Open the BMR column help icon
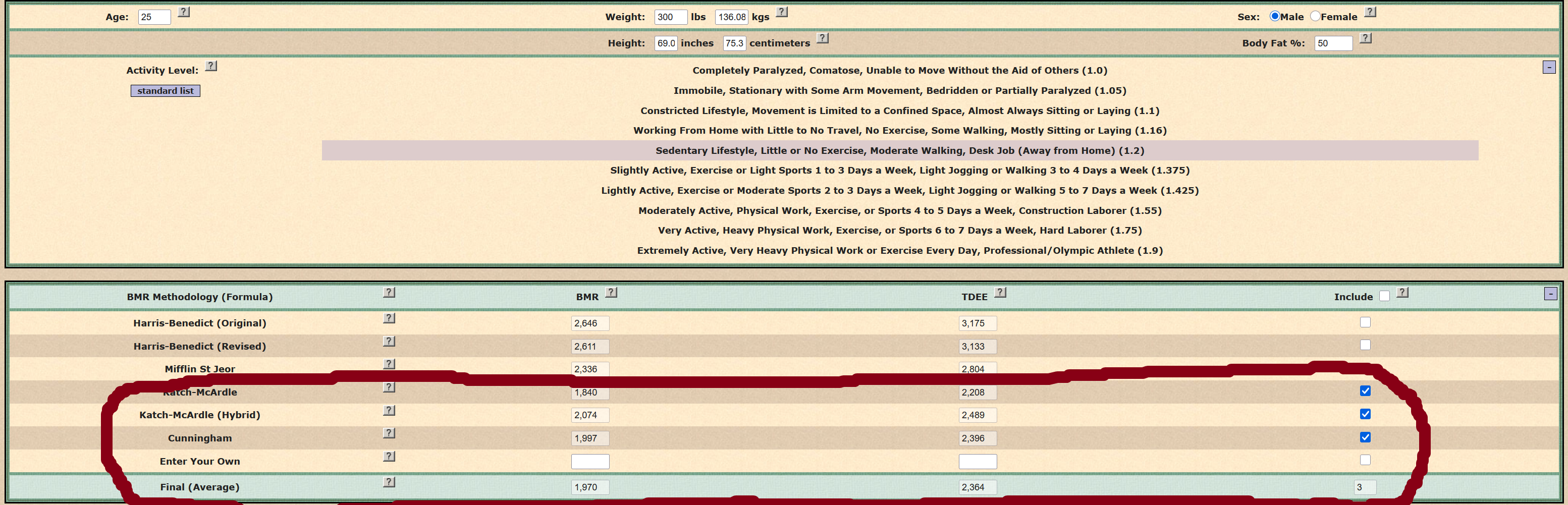The image size is (1568, 505). click(x=612, y=293)
